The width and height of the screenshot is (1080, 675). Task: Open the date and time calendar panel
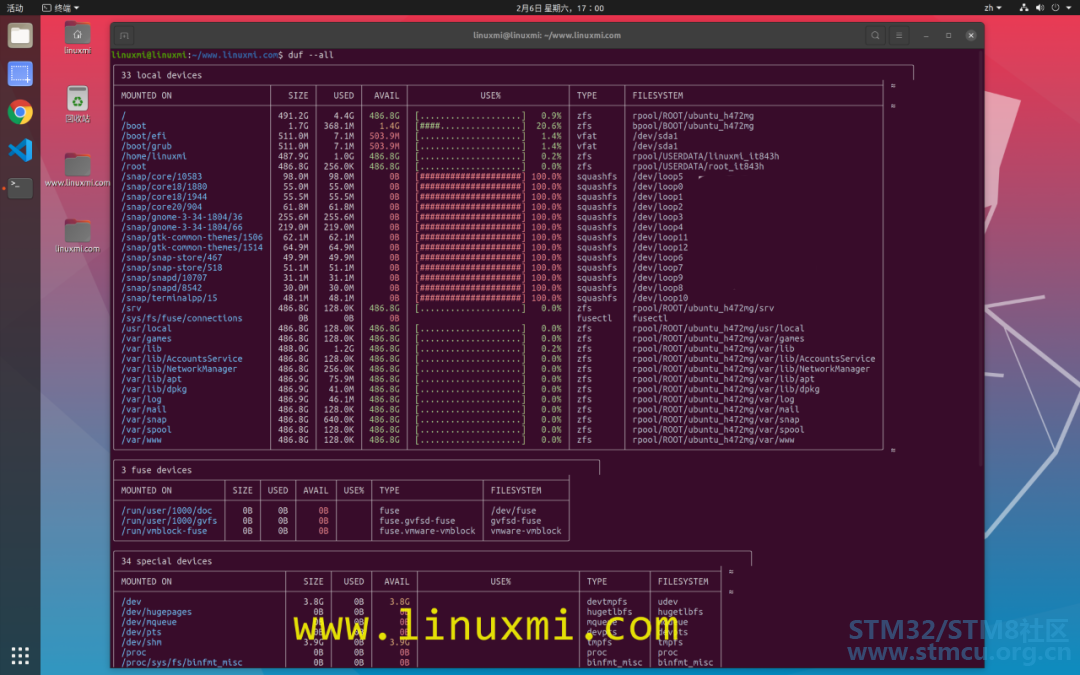(560, 8)
